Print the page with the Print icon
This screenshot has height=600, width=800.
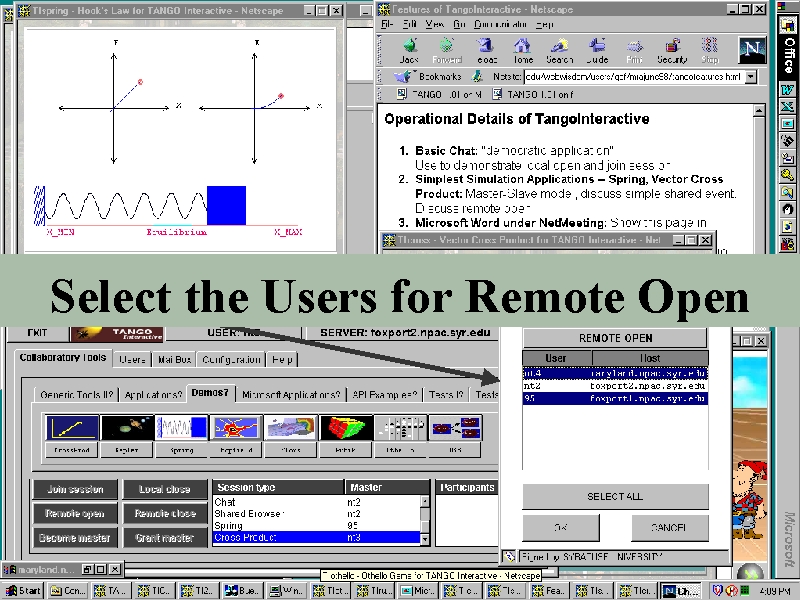(634, 51)
